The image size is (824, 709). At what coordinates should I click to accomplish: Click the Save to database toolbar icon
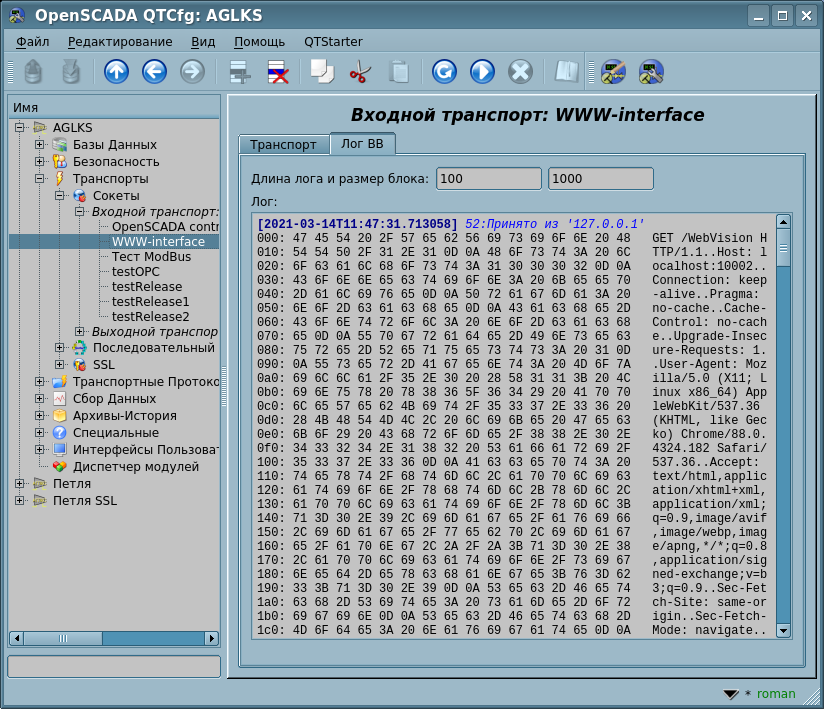coord(71,71)
